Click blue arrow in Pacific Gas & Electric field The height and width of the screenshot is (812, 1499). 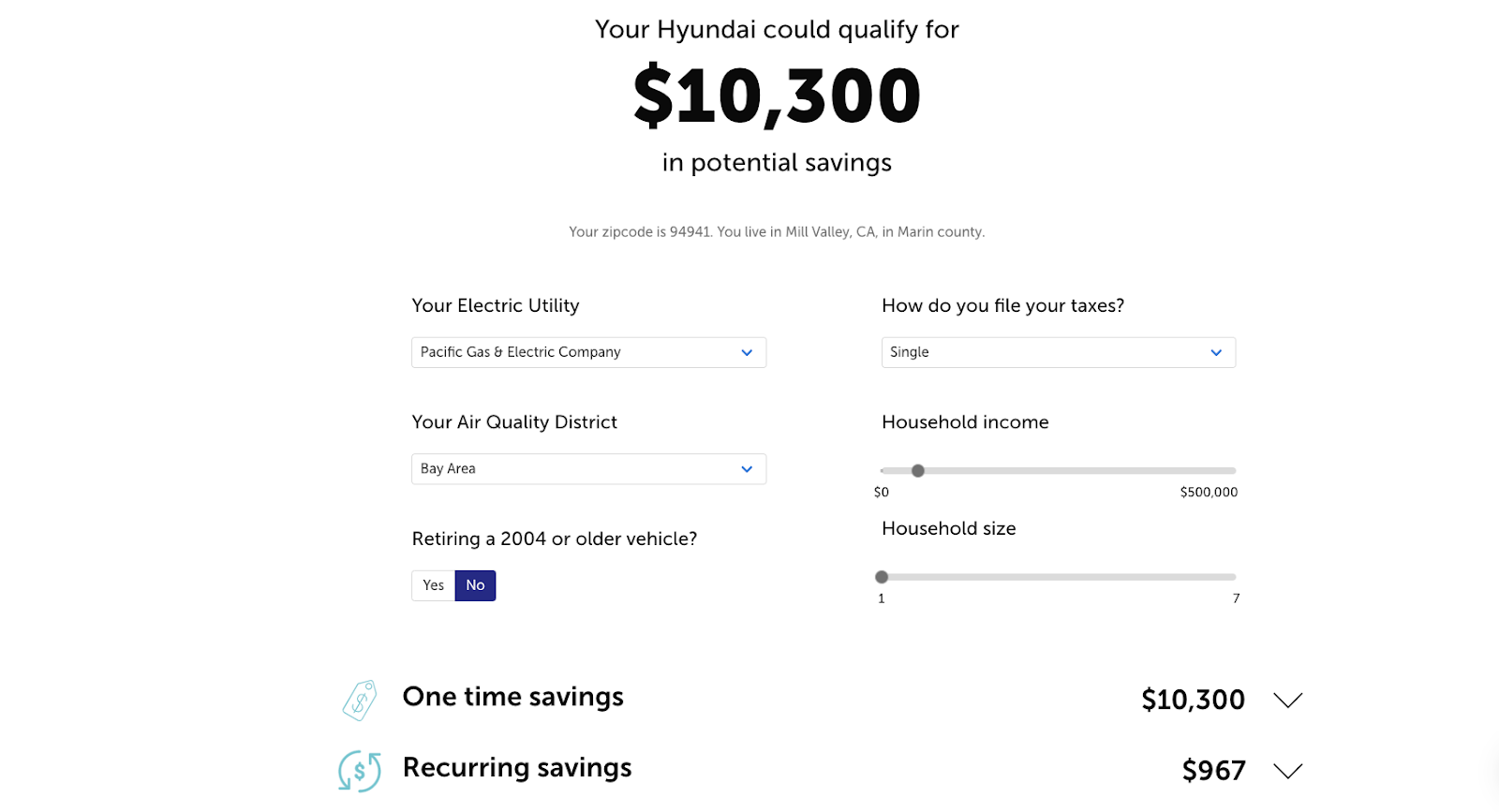tap(747, 353)
